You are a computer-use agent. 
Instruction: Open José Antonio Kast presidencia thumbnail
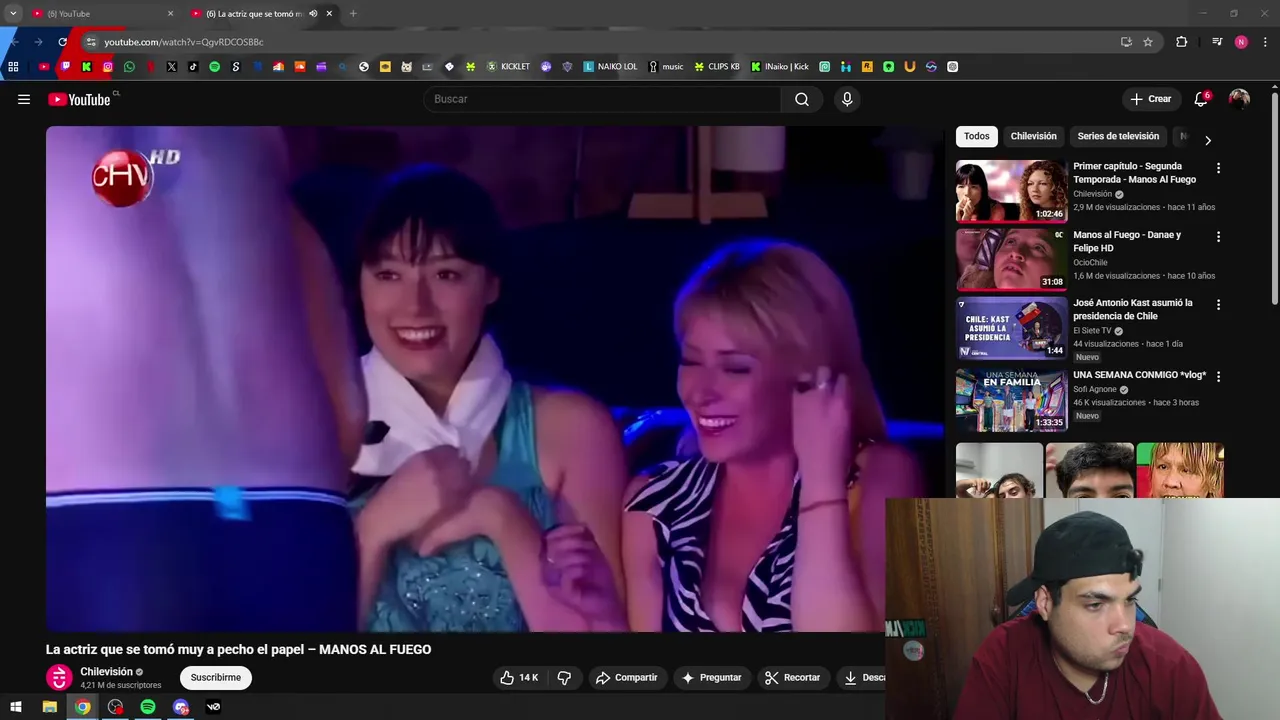[x=1011, y=327]
